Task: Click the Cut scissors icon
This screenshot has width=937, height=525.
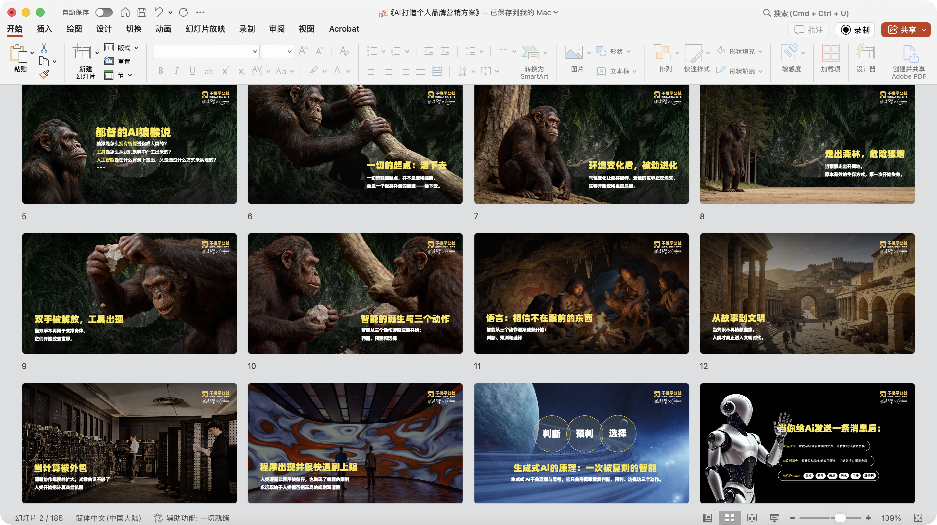Action: tap(44, 48)
